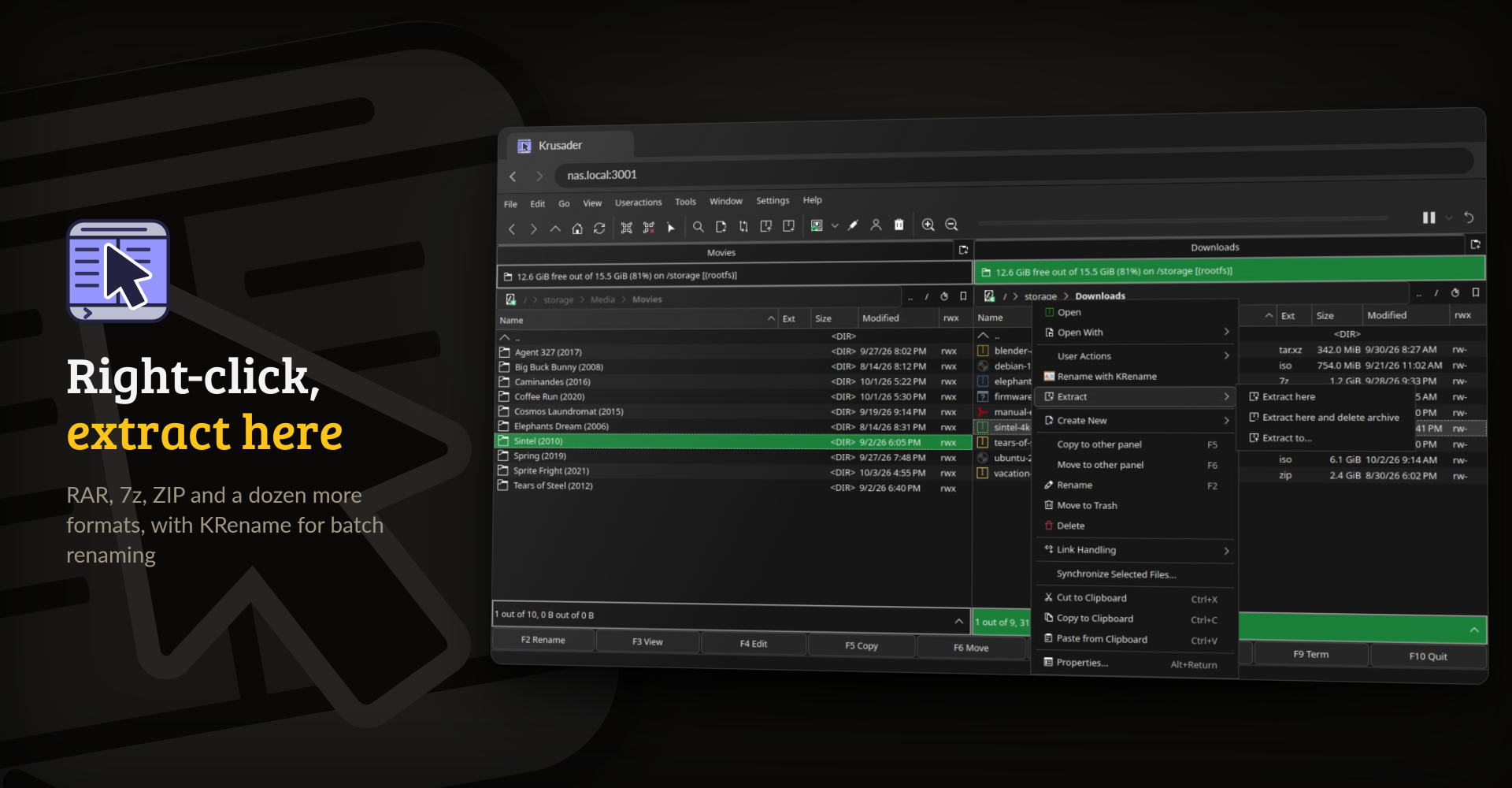Open the Useractions menu
The width and height of the screenshot is (1512, 788).
point(638,203)
